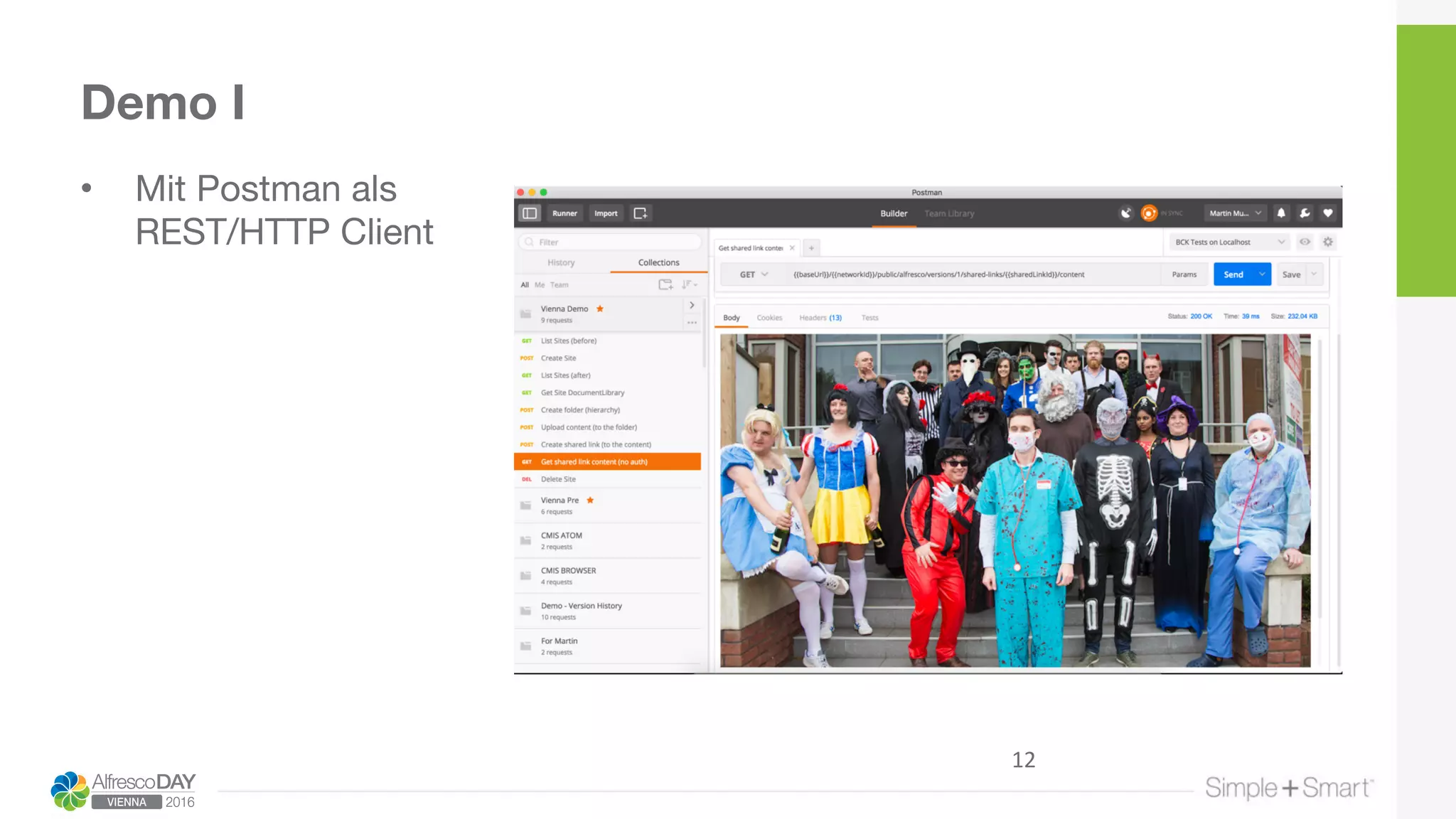
Task: Click the Save button
Action: (1291, 274)
